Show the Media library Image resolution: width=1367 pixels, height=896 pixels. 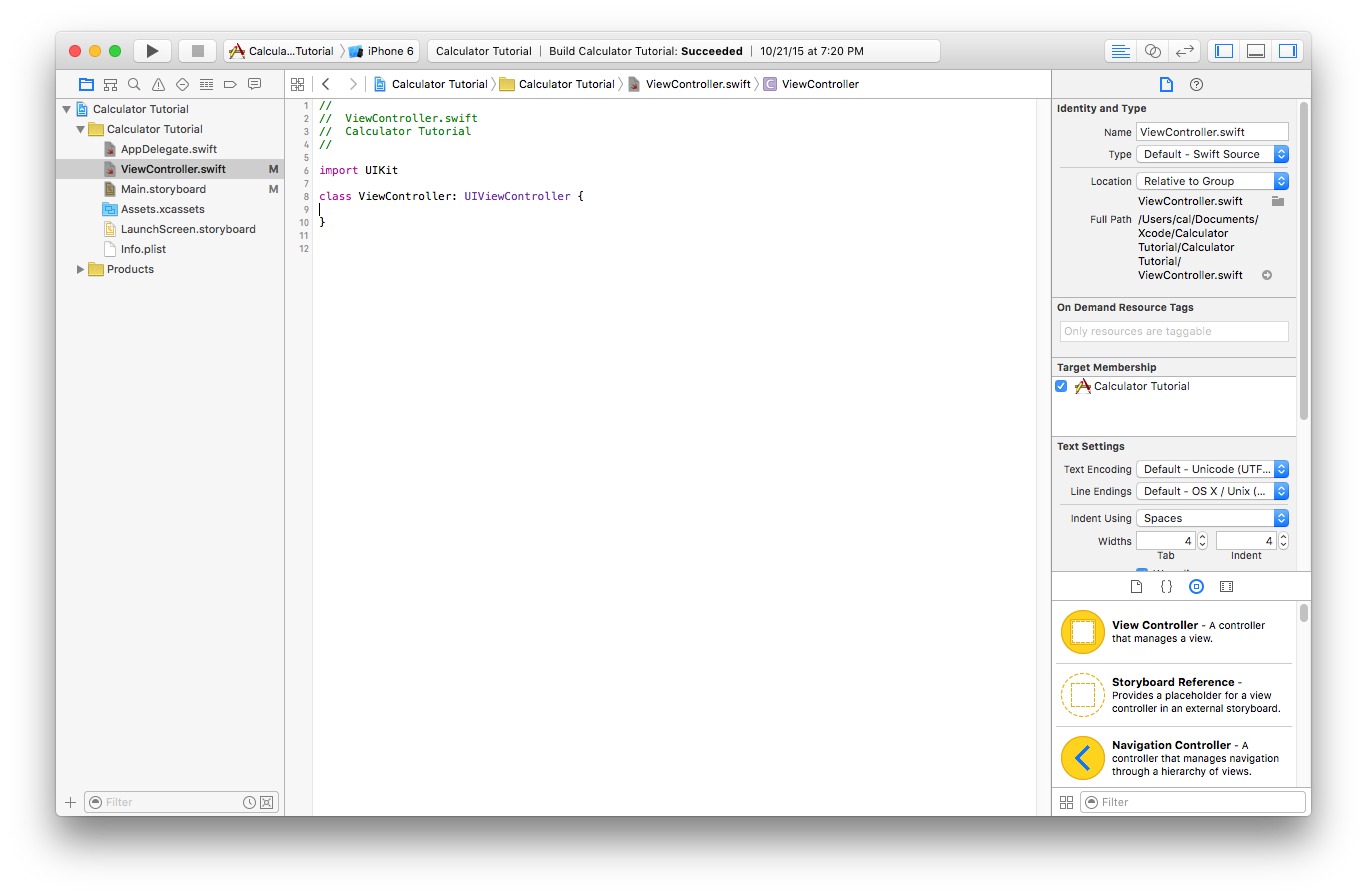tap(1226, 587)
